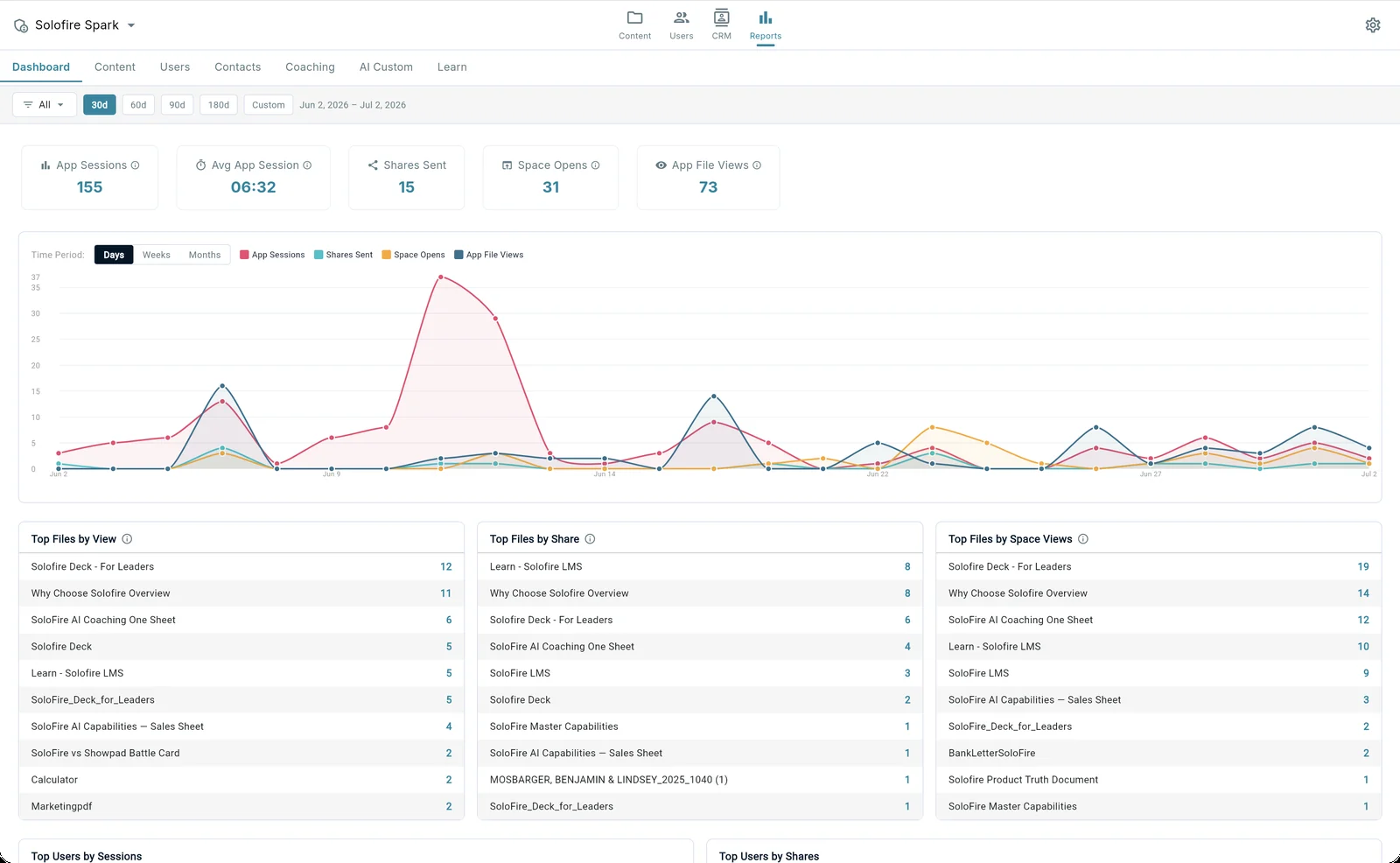
Task: Open the CRM section icon
Action: [721, 18]
